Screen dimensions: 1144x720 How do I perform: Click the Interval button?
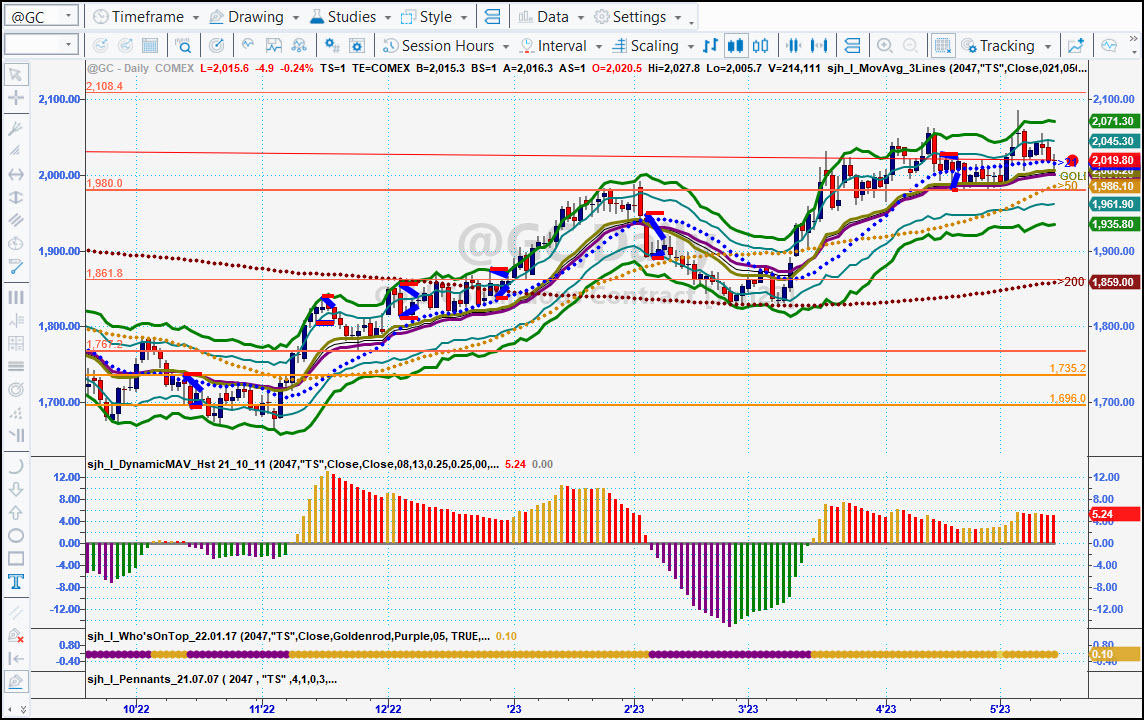tap(553, 46)
